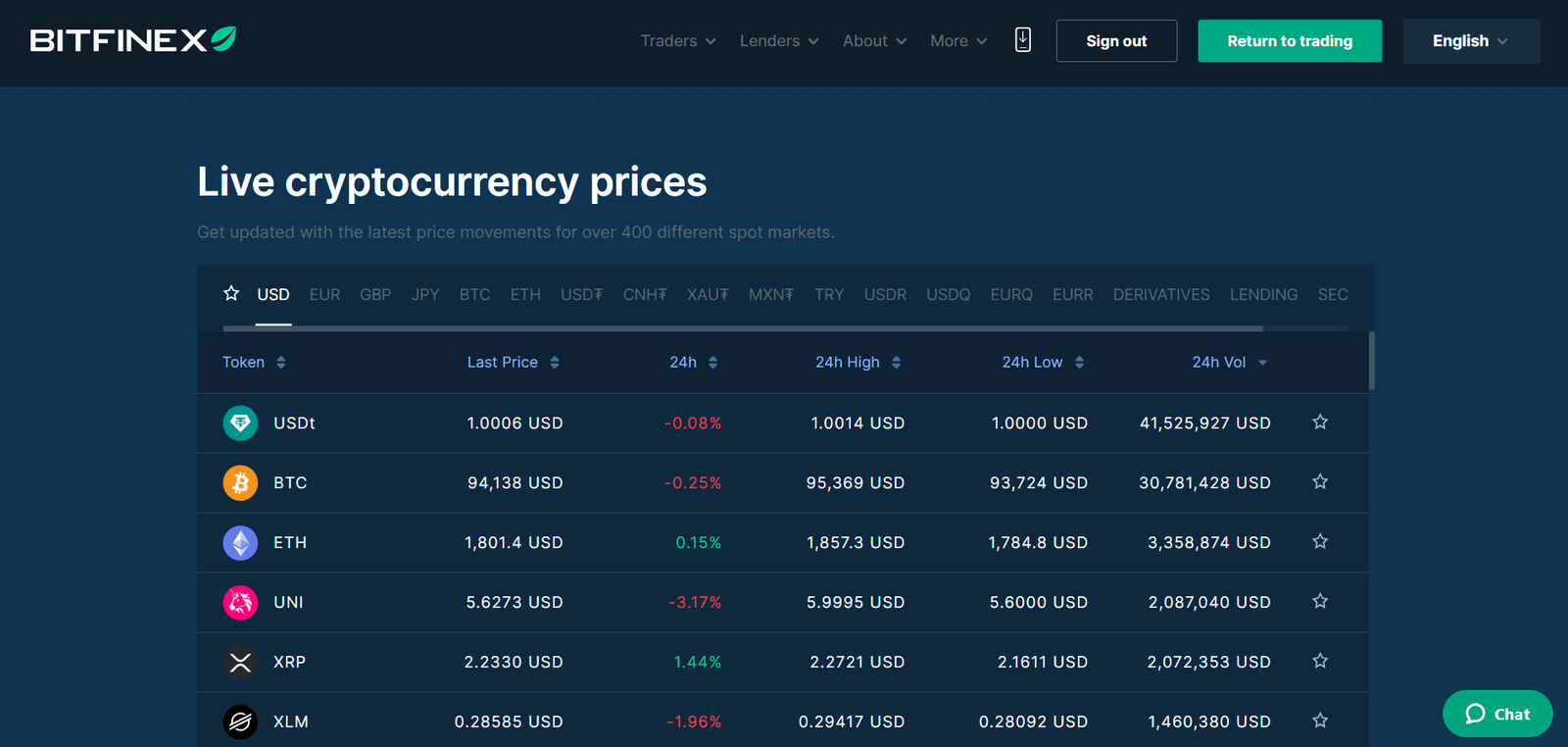
Task: Click the USDt Tether coin icon
Action: tap(240, 423)
